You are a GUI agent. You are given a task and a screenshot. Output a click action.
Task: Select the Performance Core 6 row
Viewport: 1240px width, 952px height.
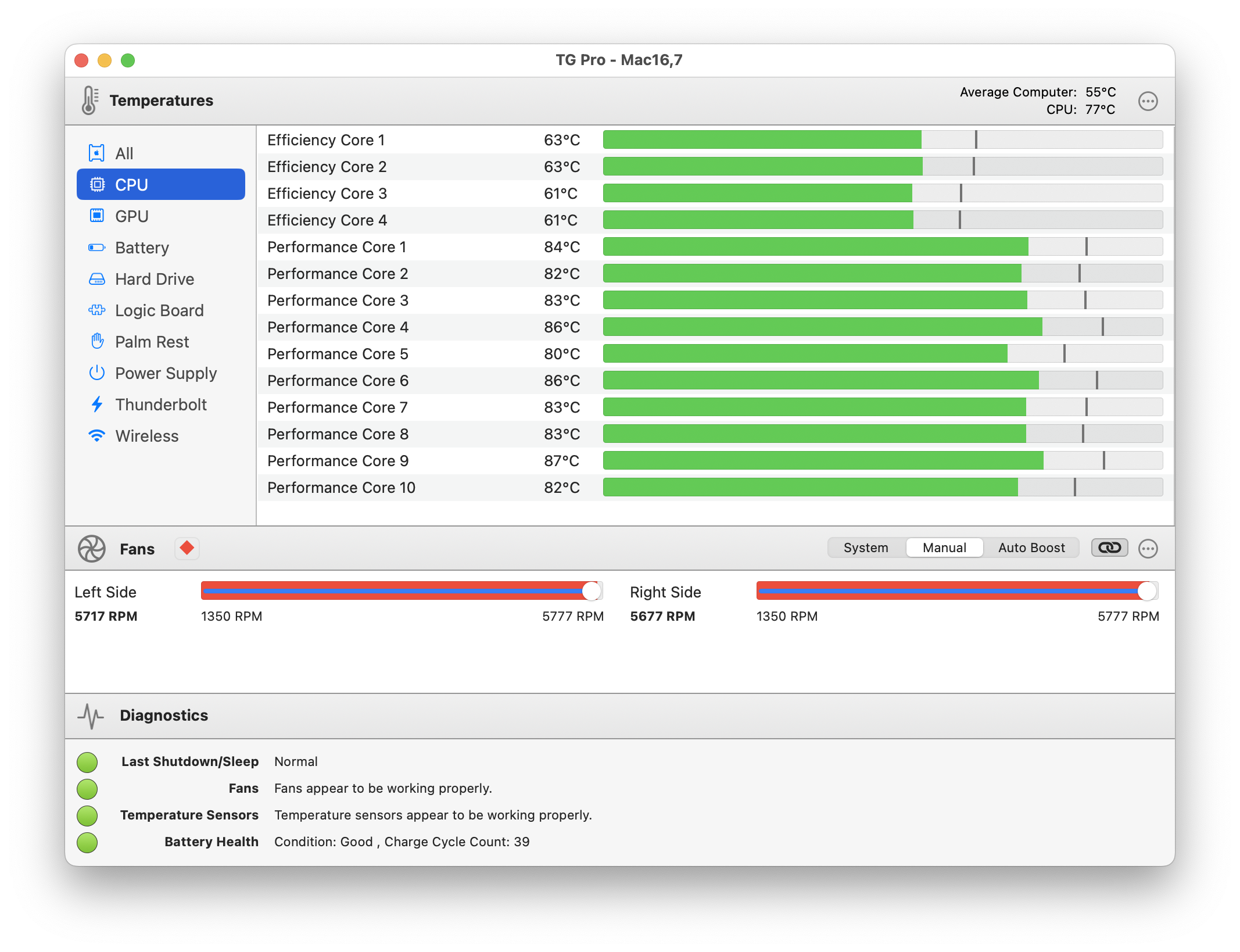tap(715, 381)
